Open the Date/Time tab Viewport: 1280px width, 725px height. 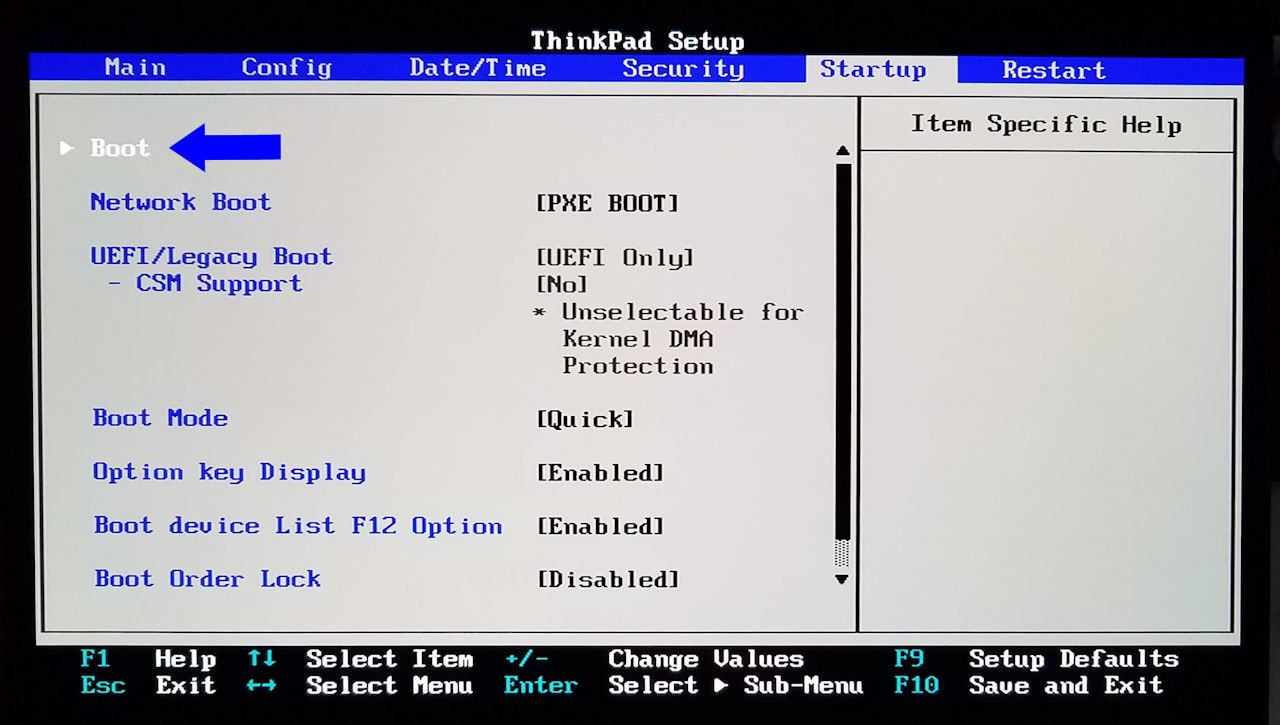point(477,68)
